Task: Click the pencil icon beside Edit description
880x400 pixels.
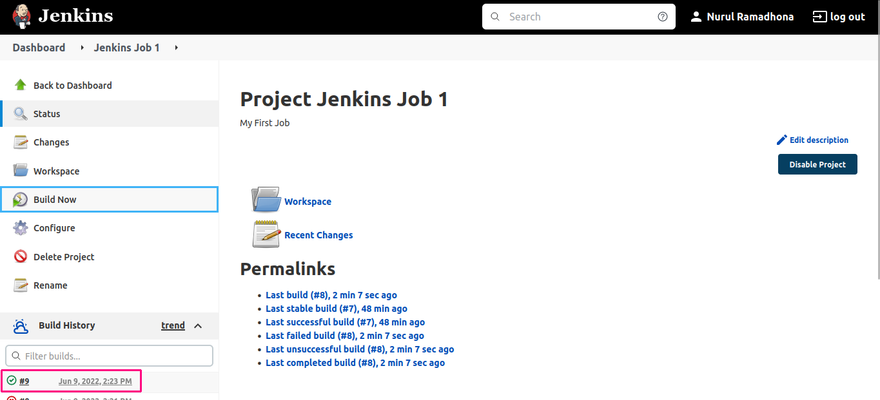Action: tap(782, 140)
